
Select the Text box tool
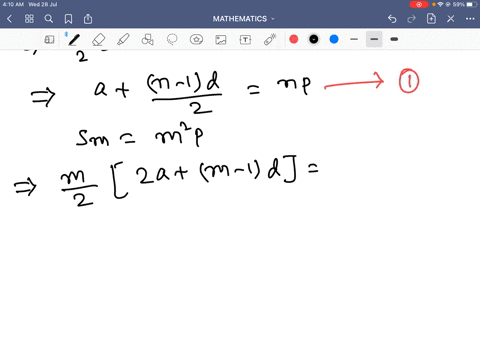click(245, 40)
